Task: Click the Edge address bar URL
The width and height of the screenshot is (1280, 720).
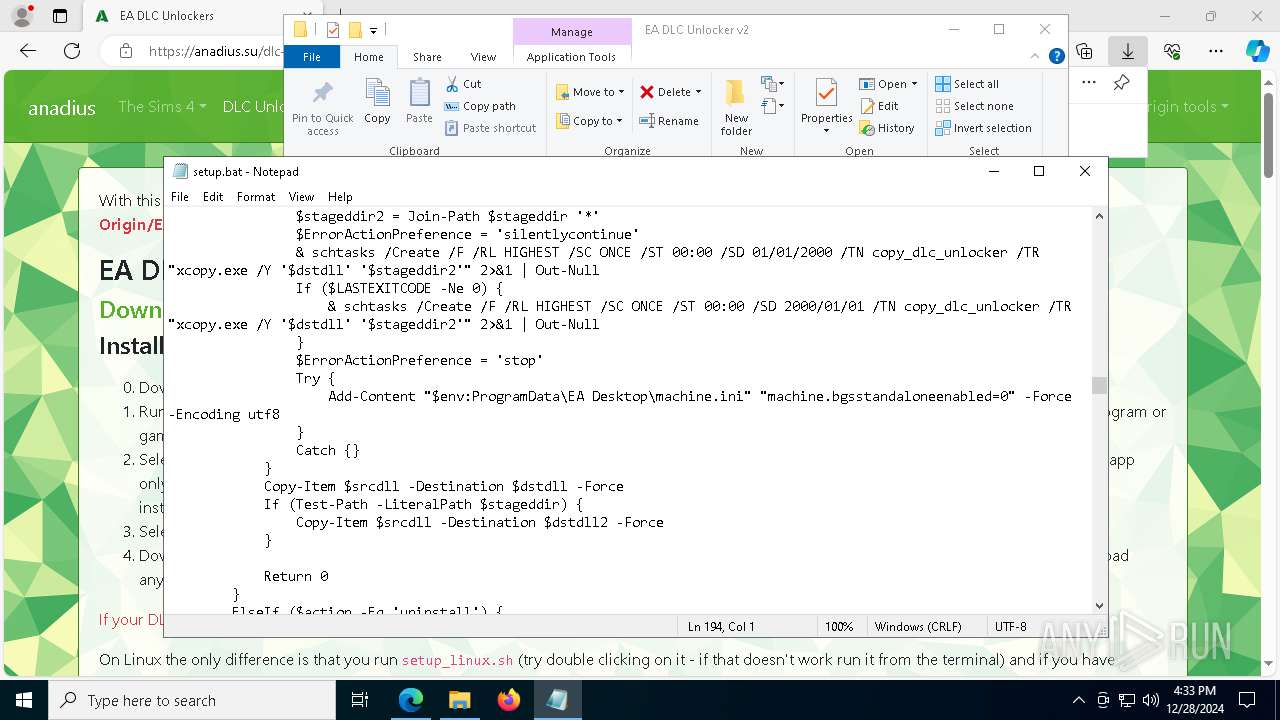Action: point(214,51)
